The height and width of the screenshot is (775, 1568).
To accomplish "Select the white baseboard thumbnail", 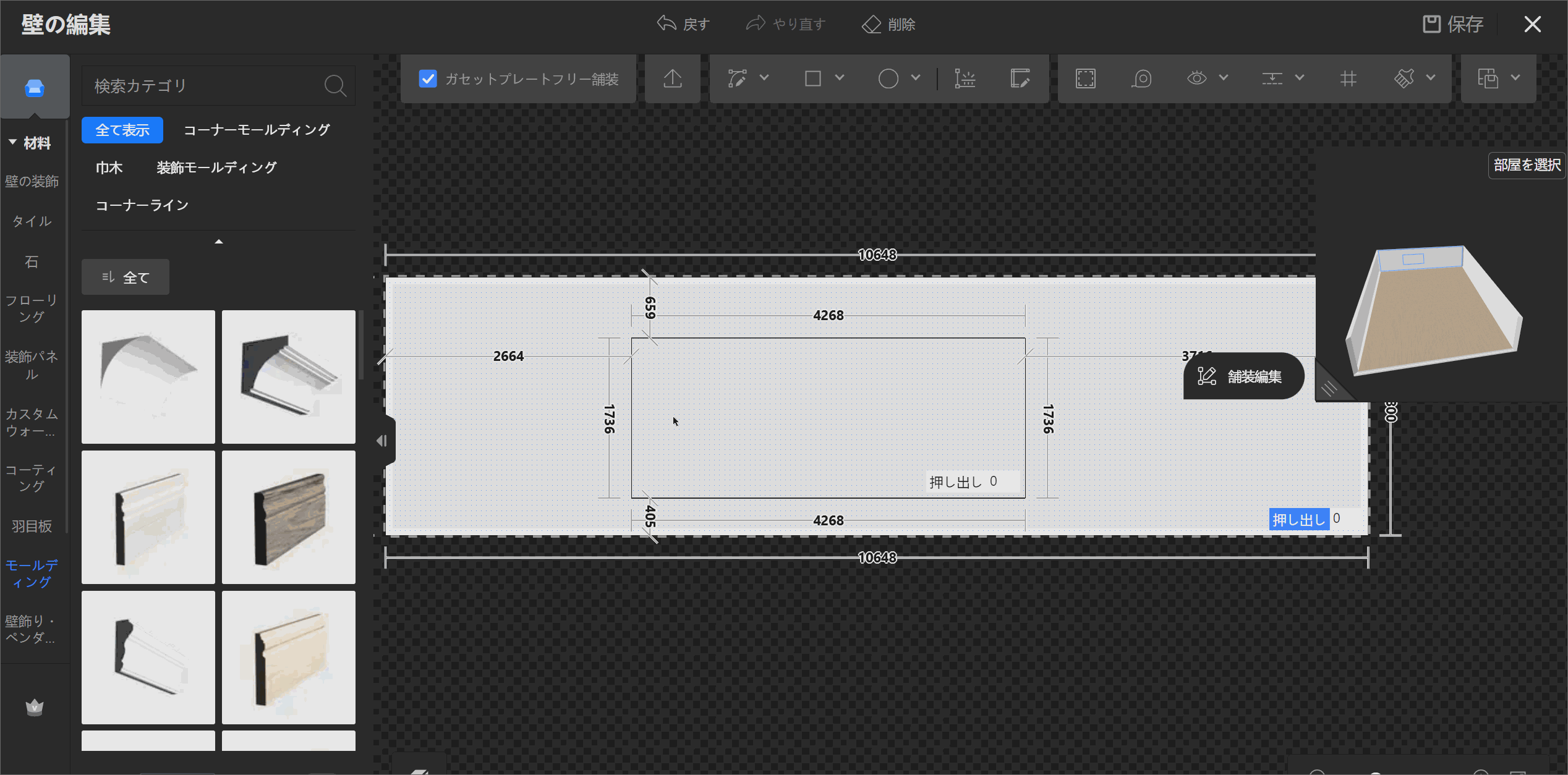I will click(x=148, y=517).
